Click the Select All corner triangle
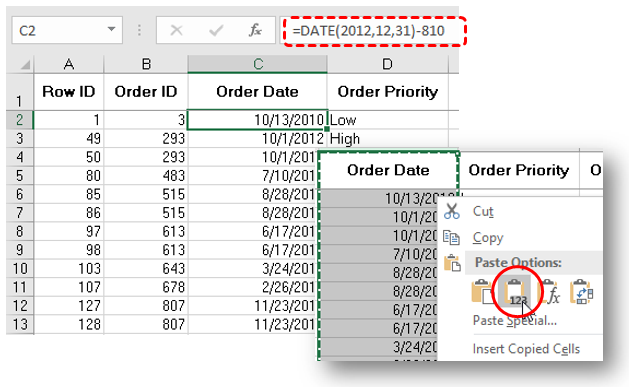The image size is (629, 387). coord(25,65)
